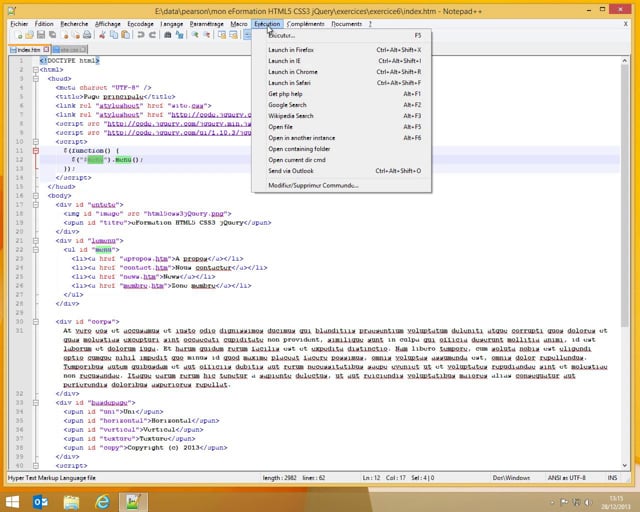Select Launch in Chrome menu entry
640x512 pixels.
click(x=342, y=72)
